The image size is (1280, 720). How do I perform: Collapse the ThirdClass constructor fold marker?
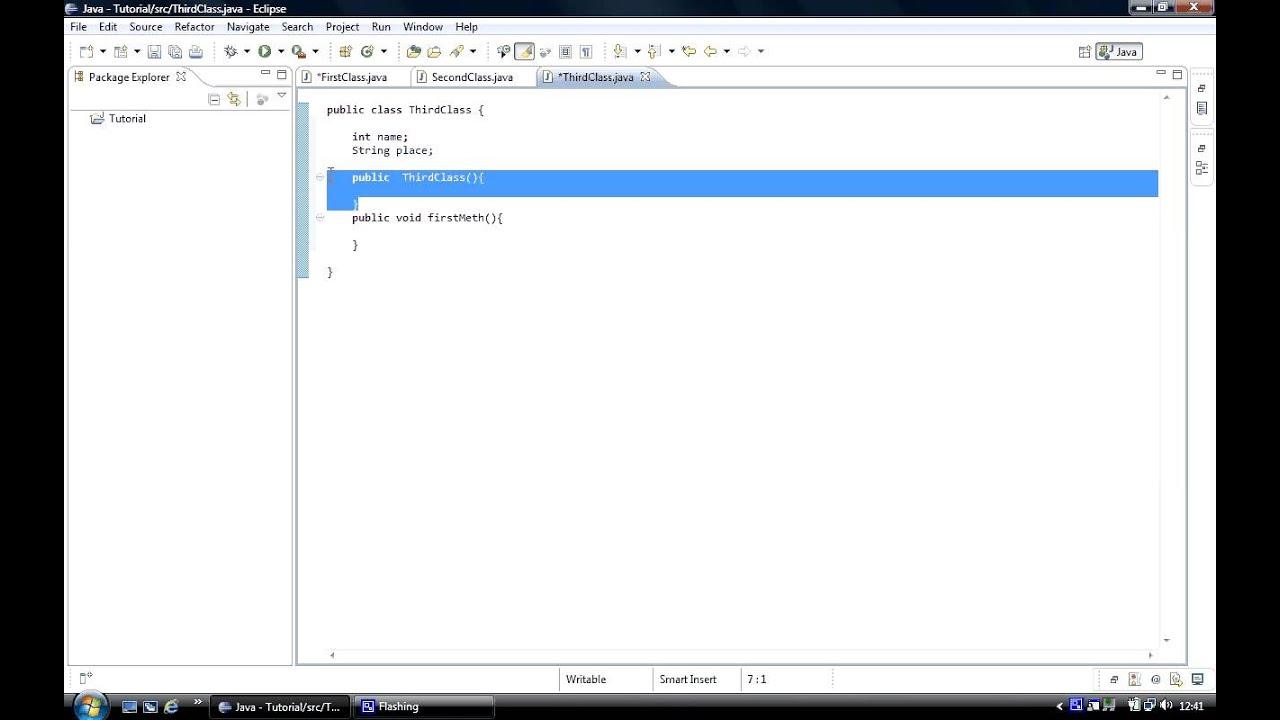pos(320,177)
